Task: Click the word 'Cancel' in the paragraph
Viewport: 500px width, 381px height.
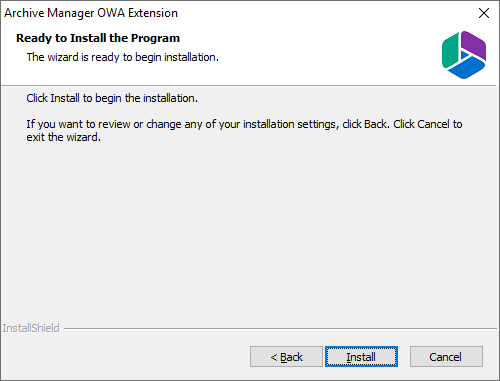Action: (x=433, y=124)
